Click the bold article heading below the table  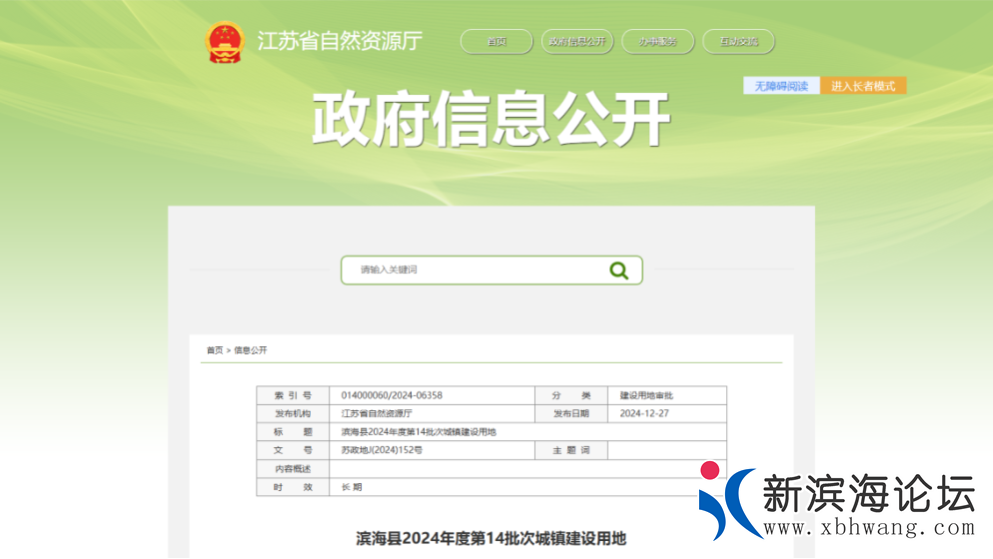coord(491,538)
